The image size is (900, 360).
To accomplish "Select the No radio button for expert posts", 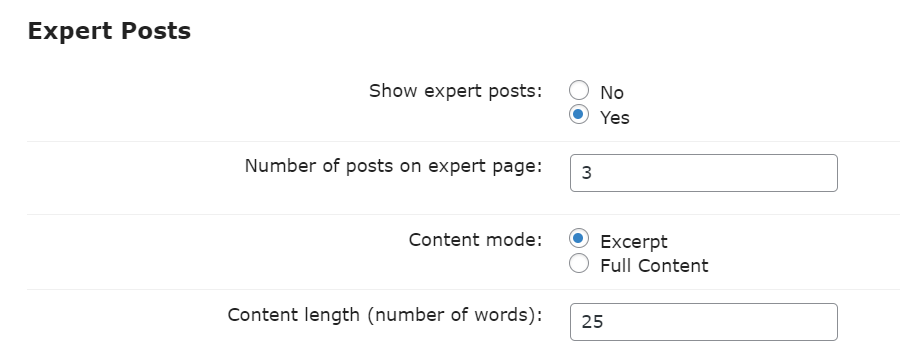I will [x=579, y=90].
